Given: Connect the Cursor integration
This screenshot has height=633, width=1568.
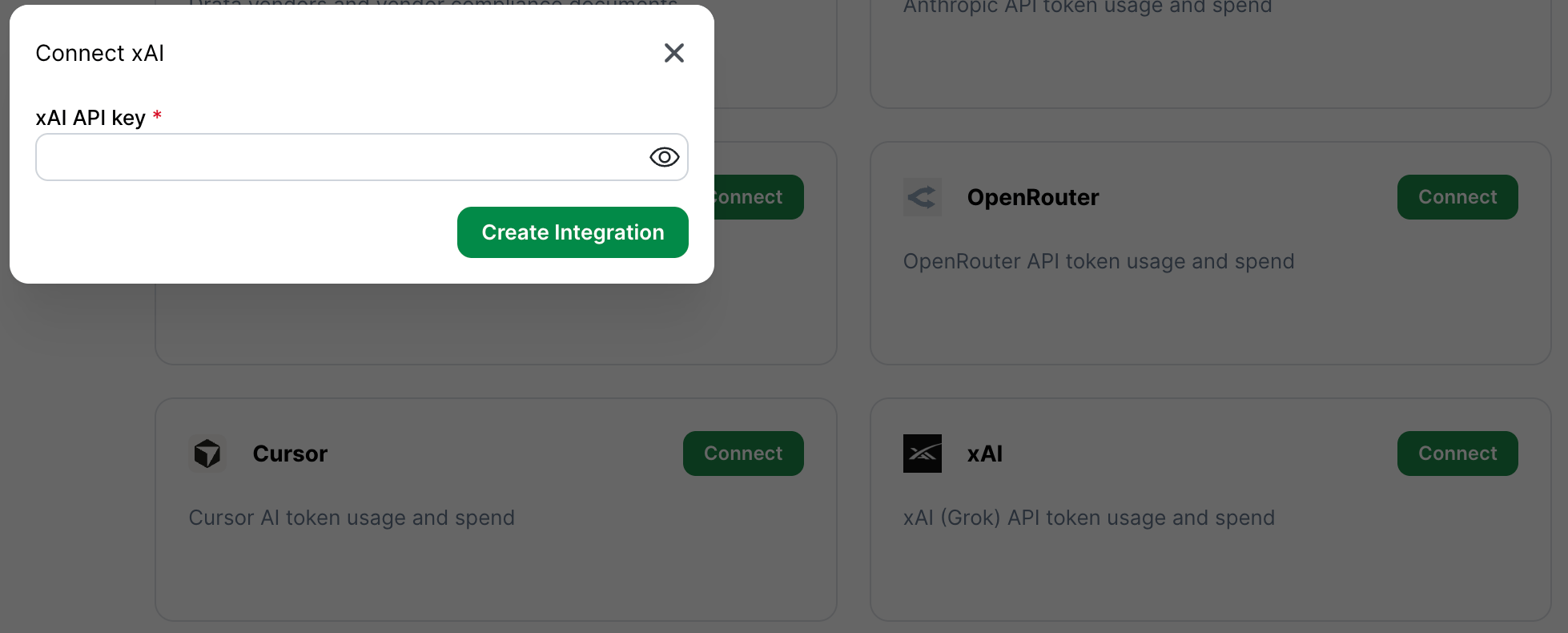Looking at the screenshot, I should click(743, 454).
